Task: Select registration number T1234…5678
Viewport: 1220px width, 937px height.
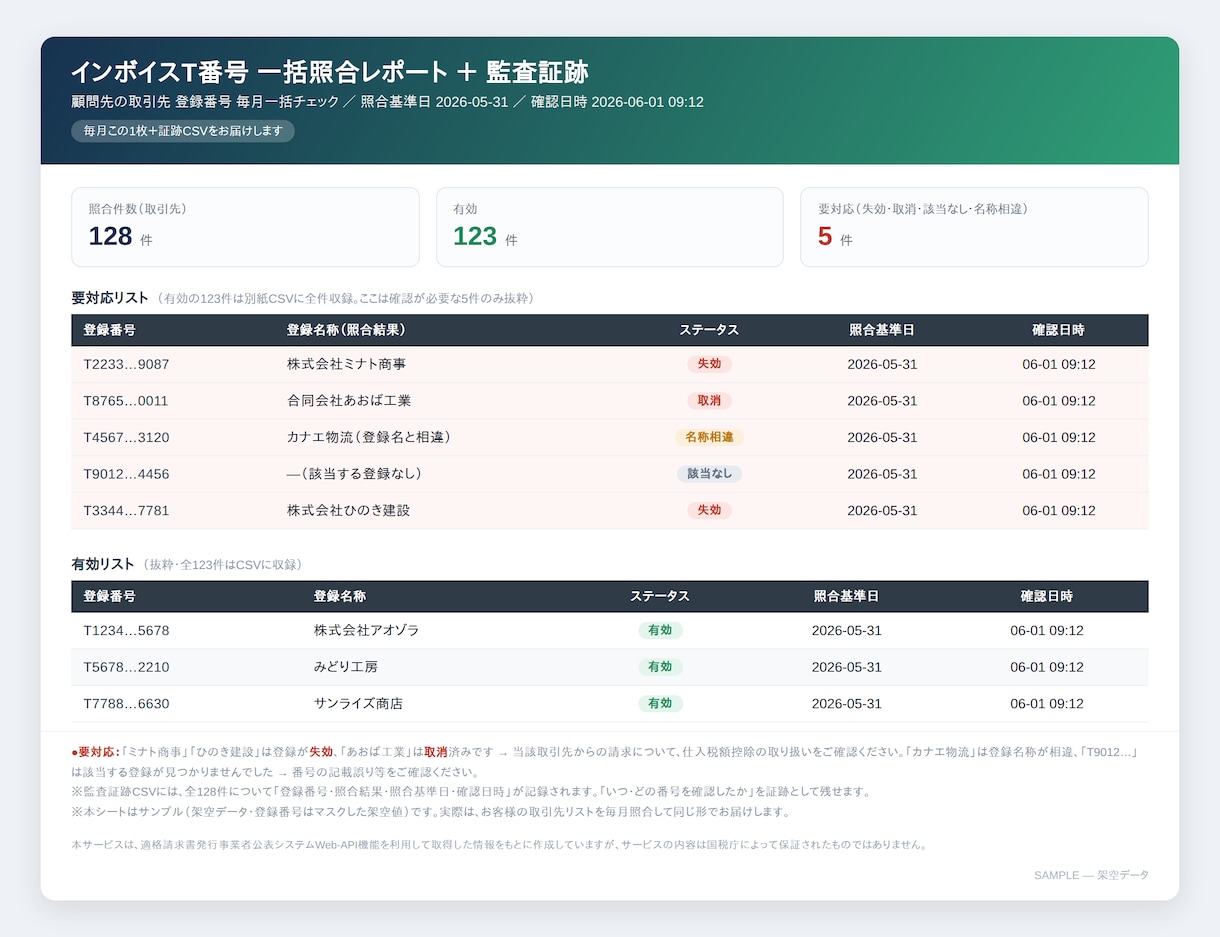Action: (x=126, y=631)
